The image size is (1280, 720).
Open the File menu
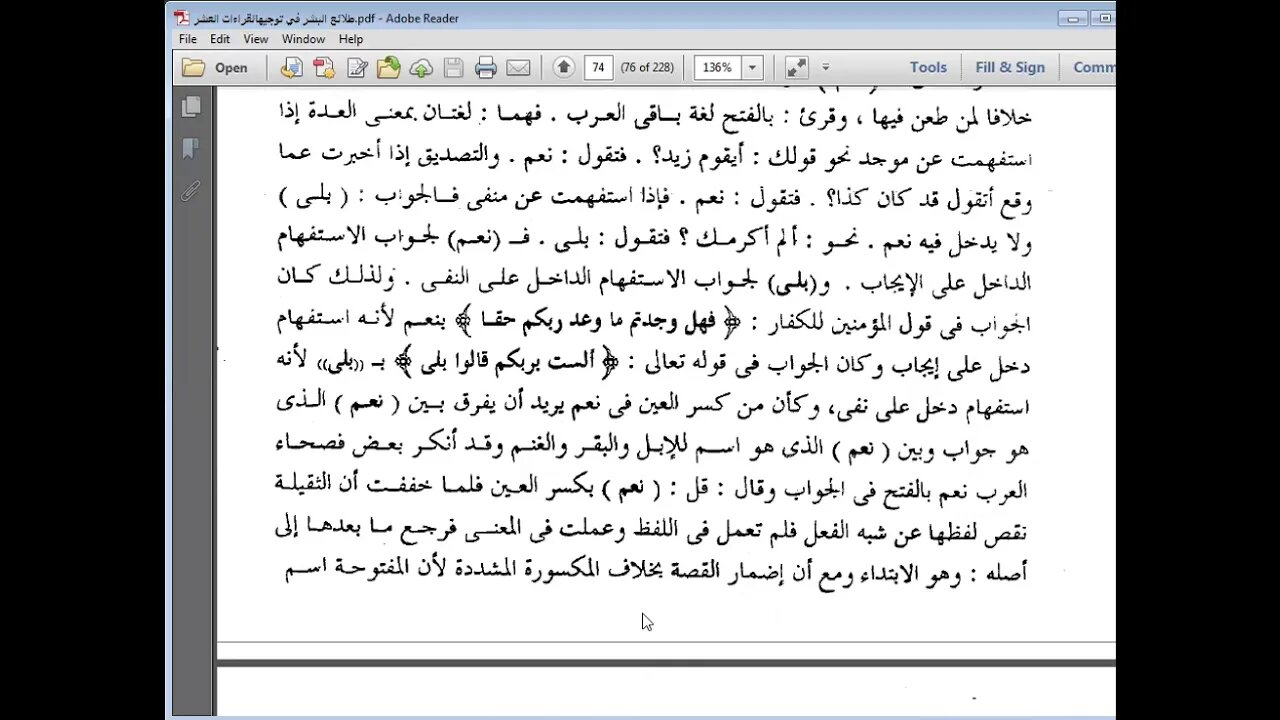pyautogui.click(x=188, y=39)
